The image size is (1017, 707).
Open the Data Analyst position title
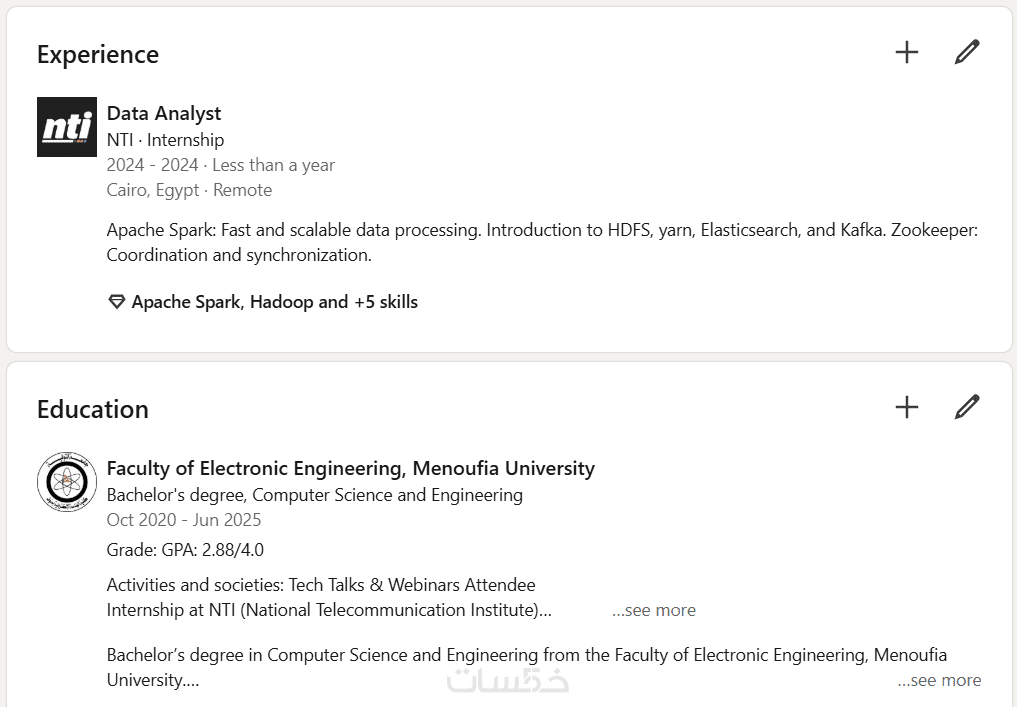164,113
